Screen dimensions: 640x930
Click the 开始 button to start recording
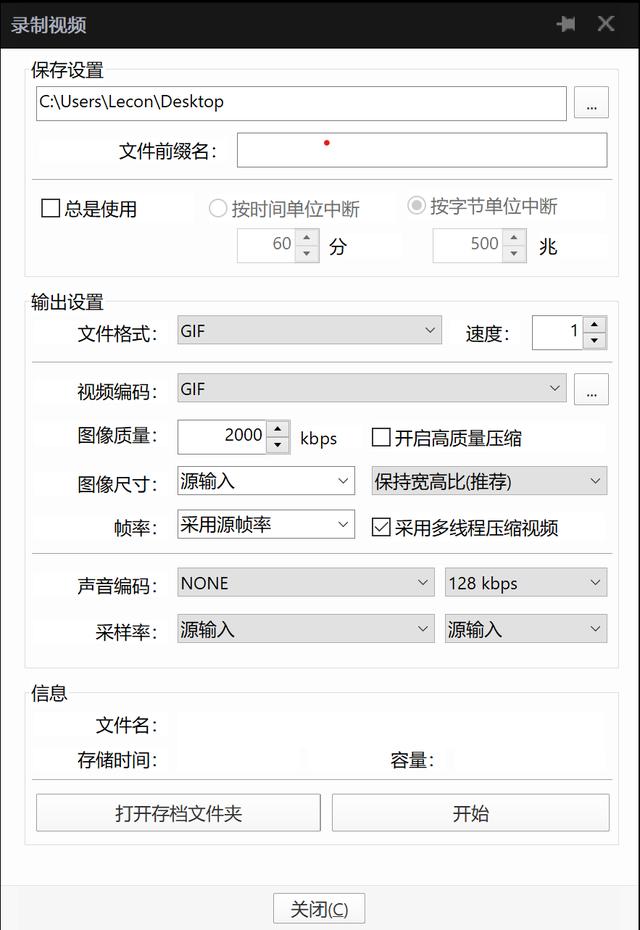[x=470, y=813]
